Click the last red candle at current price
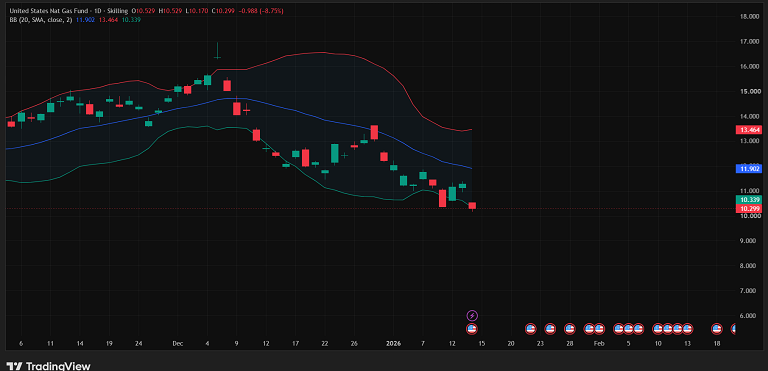768x371 pixels. (x=472, y=206)
